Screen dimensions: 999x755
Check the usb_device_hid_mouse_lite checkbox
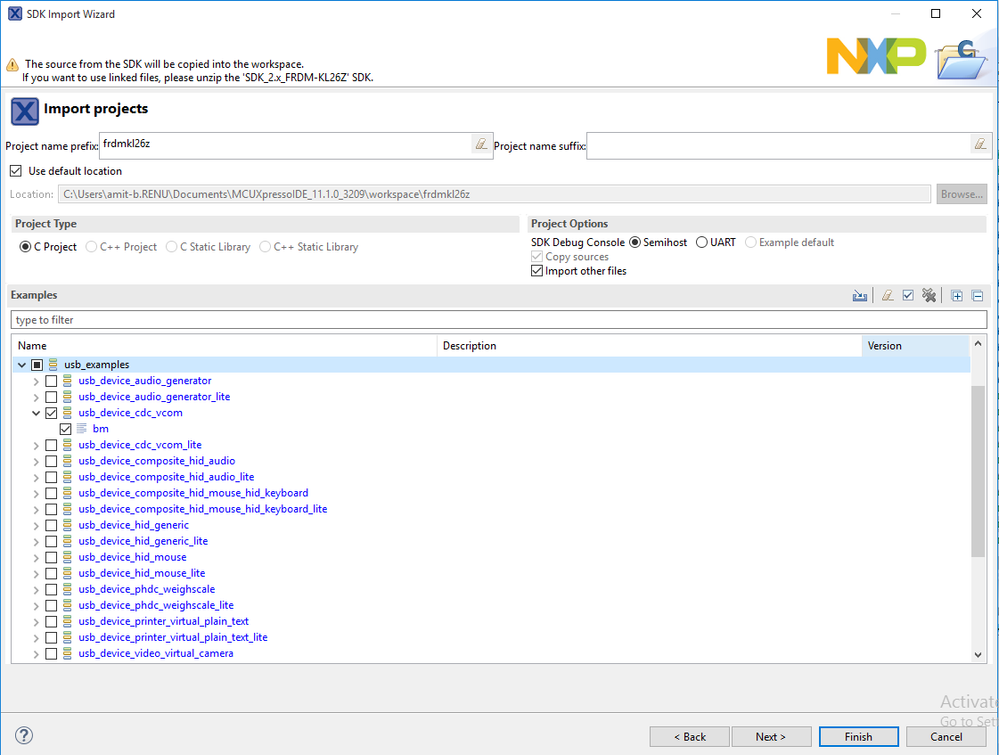tap(51, 573)
